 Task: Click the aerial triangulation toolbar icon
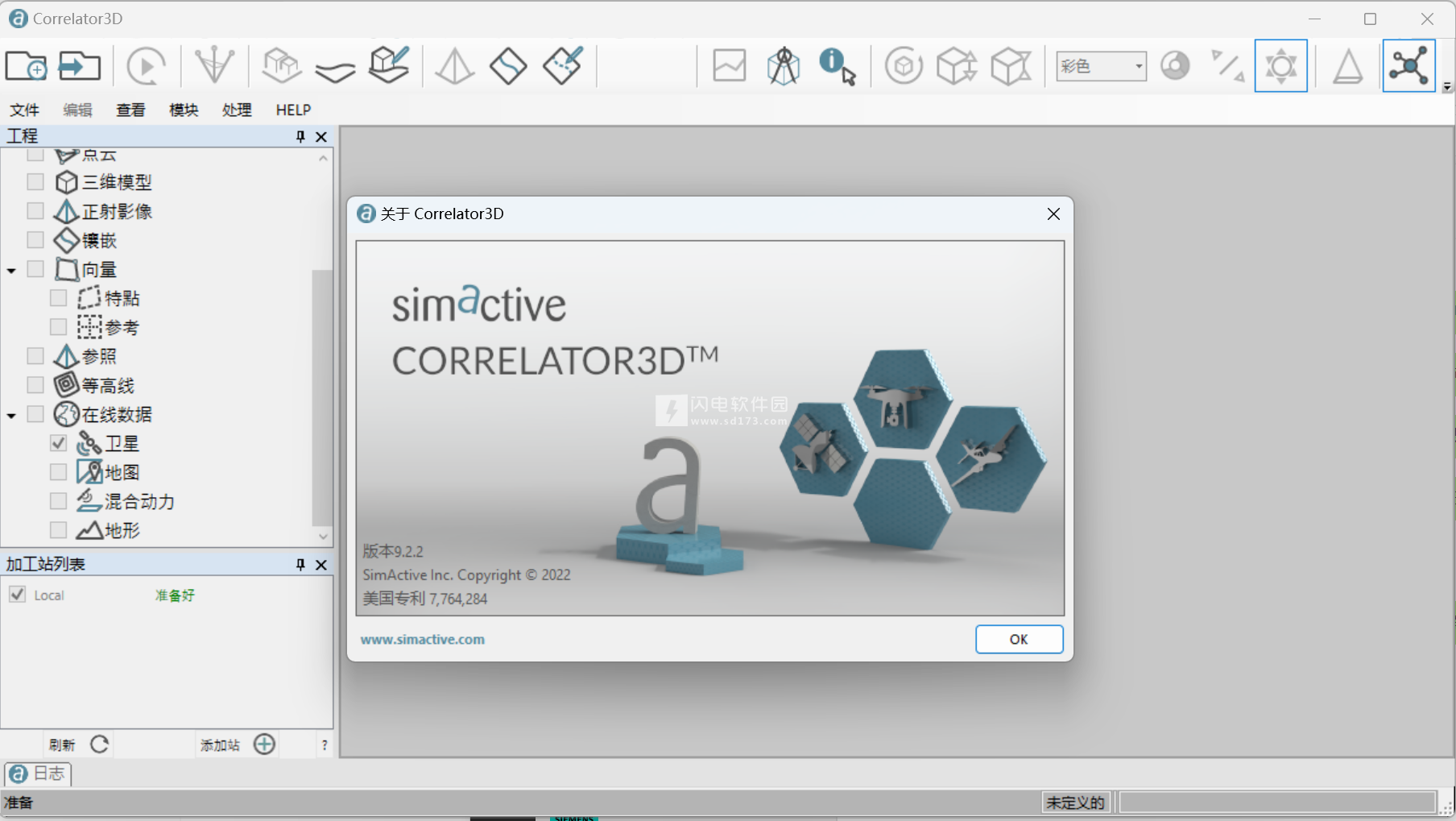[214, 65]
